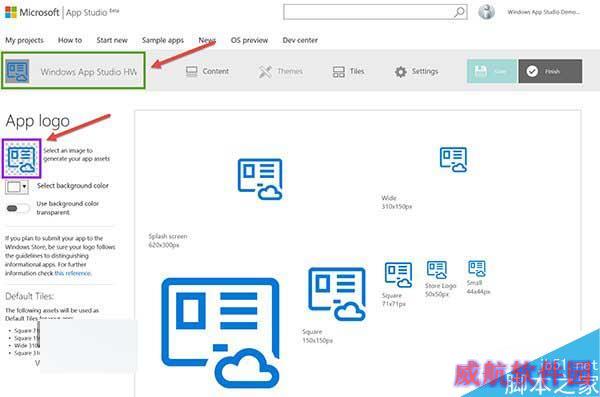
Task: Click the Finish button
Action: (550, 71)
